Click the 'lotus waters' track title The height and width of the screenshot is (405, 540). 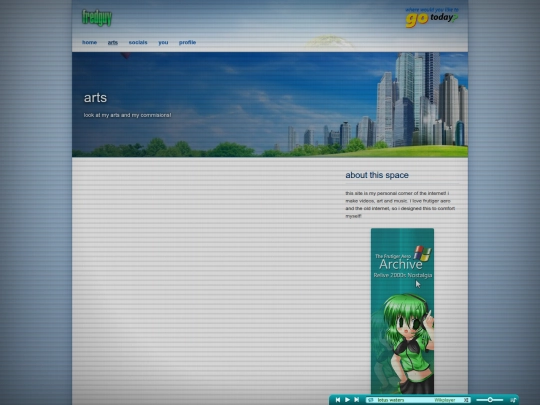(x=391, y=400)
